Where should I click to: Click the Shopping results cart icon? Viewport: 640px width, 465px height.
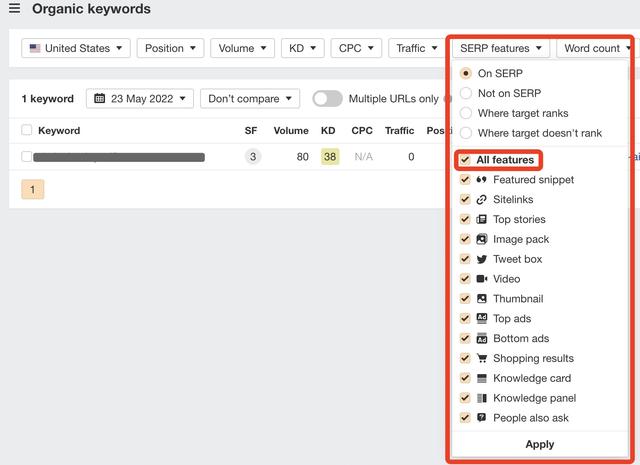[x=482, y=358]
